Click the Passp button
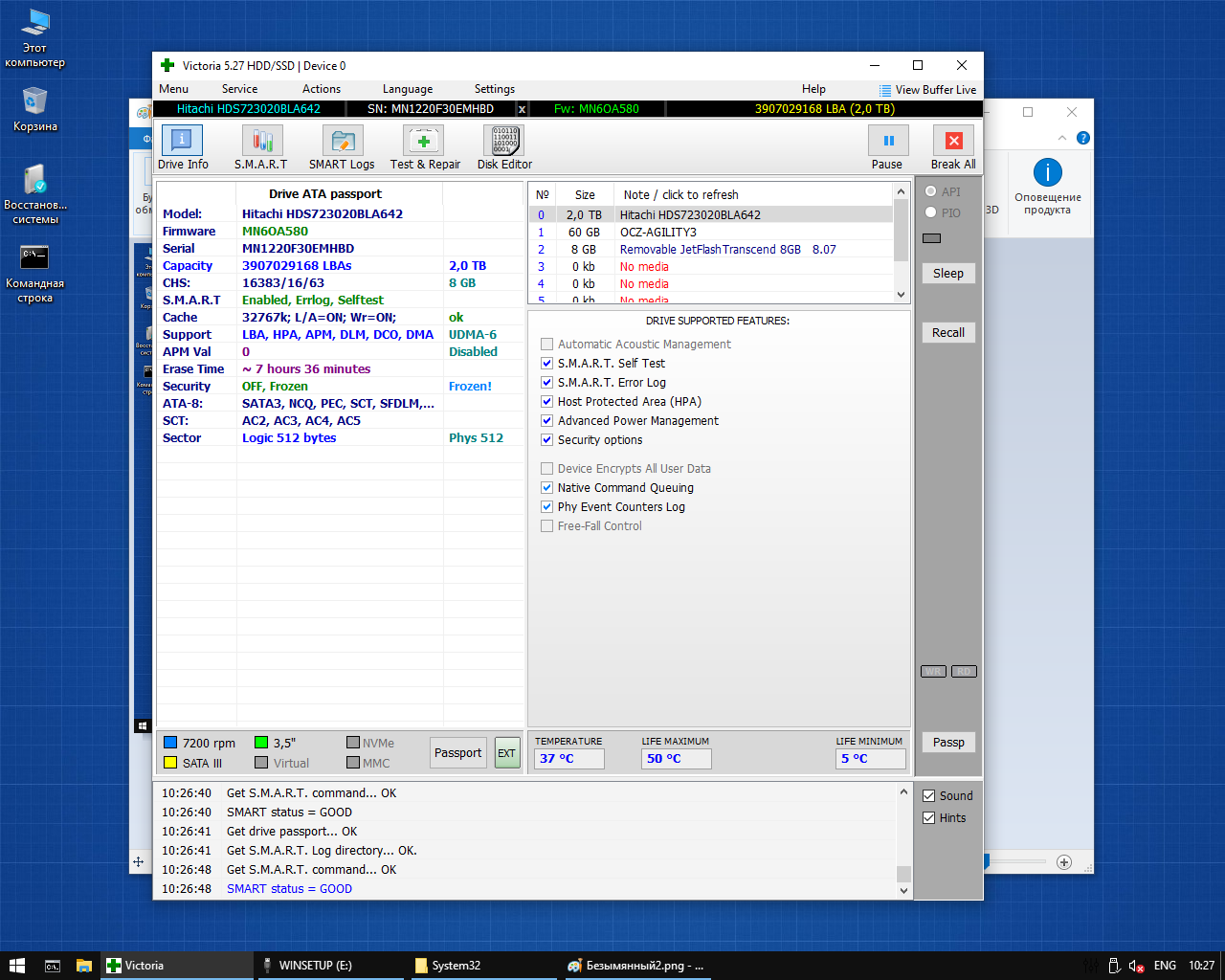Image resolution: width=1225 pixels, height=980 pixels. [948, 742]
